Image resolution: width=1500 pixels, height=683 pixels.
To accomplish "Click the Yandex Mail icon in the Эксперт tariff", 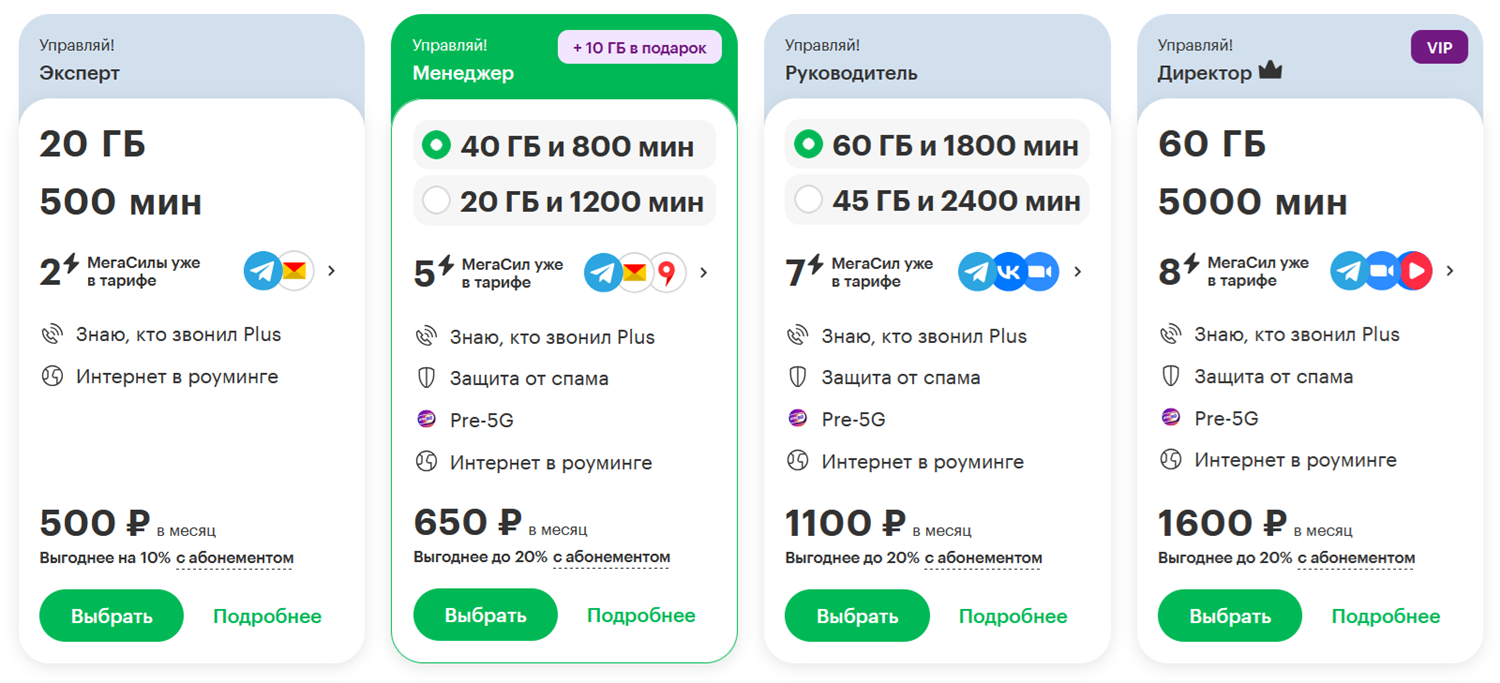I will (x=295, y=271).
